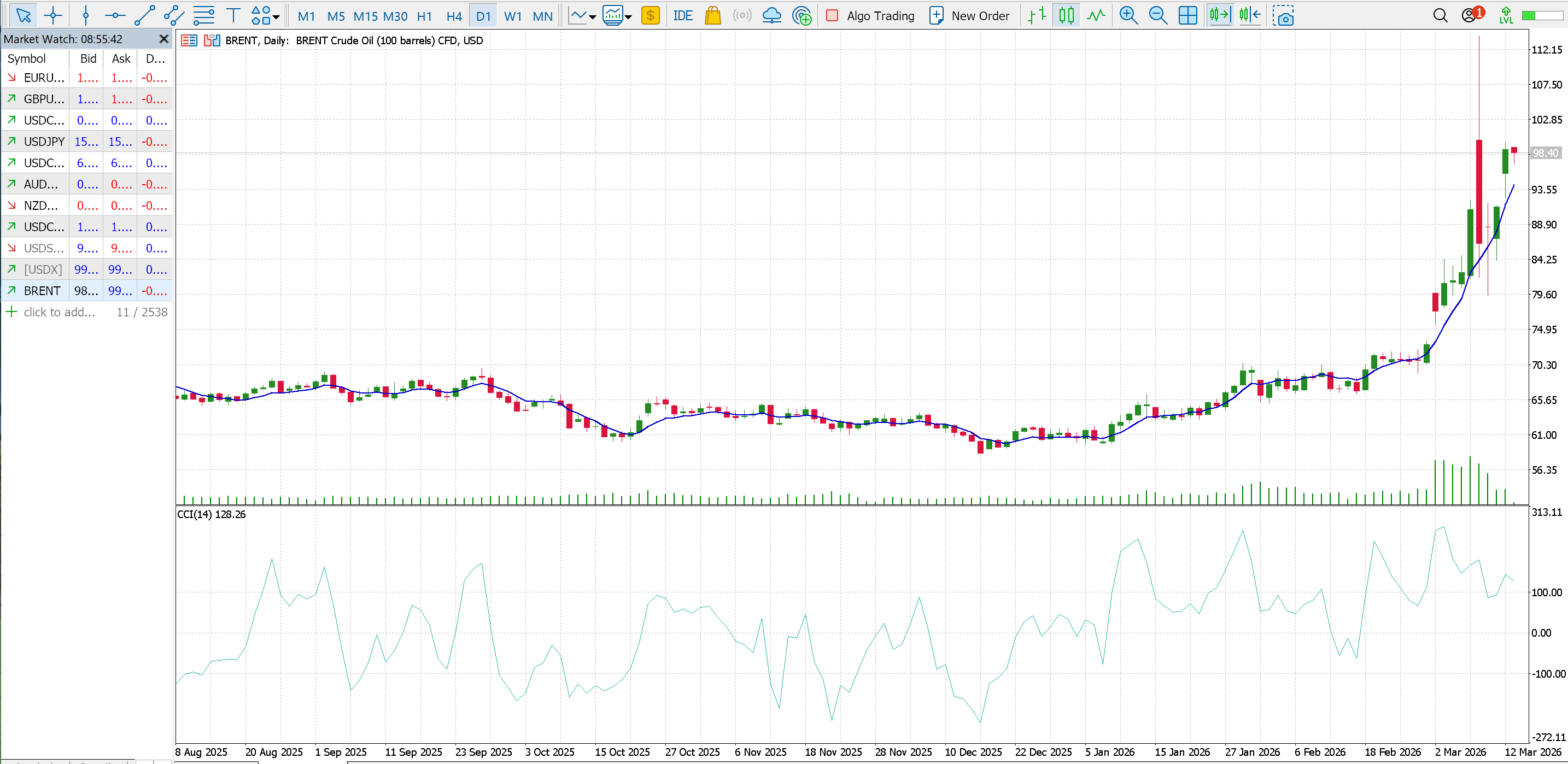The height and width of the screenshot is (764, 1568).
Task: Switch to candlestick chart display
Action: coord(1067,16)
